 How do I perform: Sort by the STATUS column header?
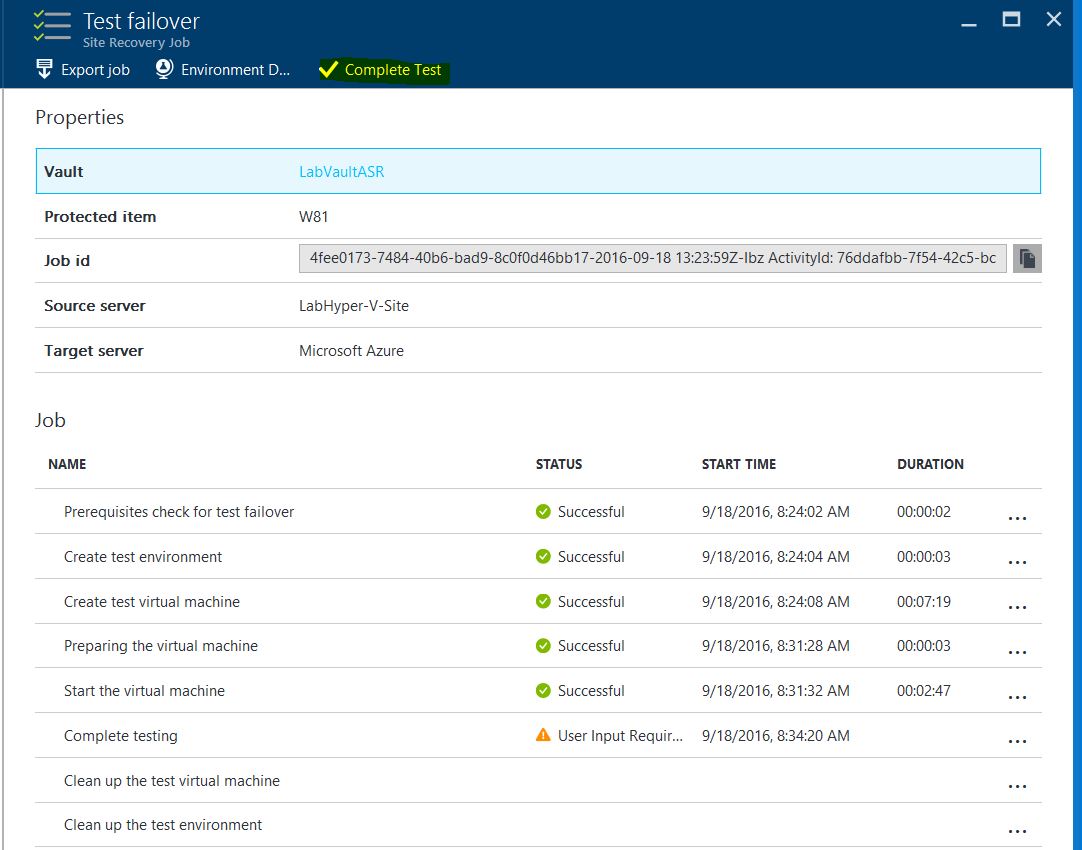559,464
